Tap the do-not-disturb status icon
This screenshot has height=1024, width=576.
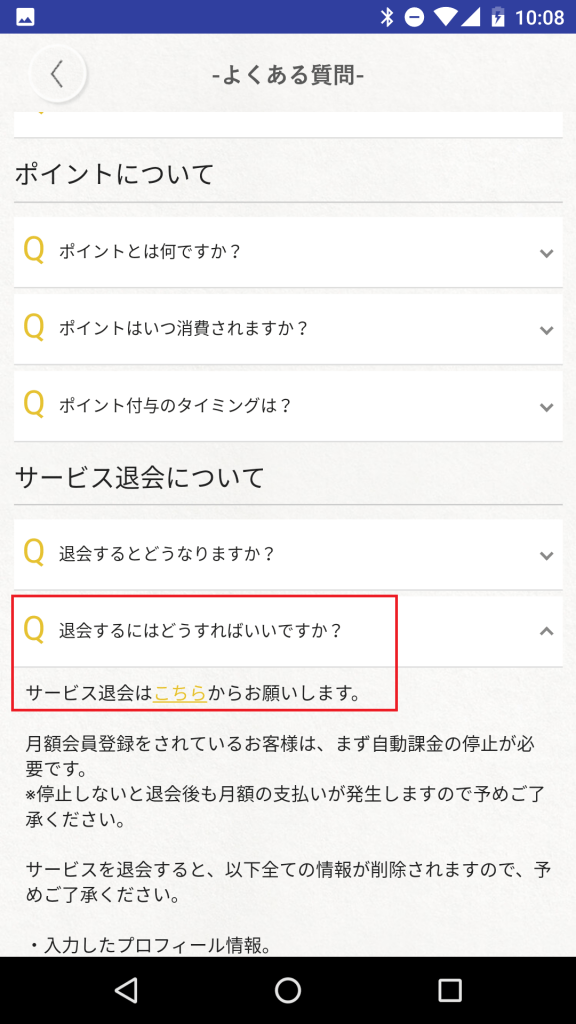pyautogui.click(x=415, y=17)
